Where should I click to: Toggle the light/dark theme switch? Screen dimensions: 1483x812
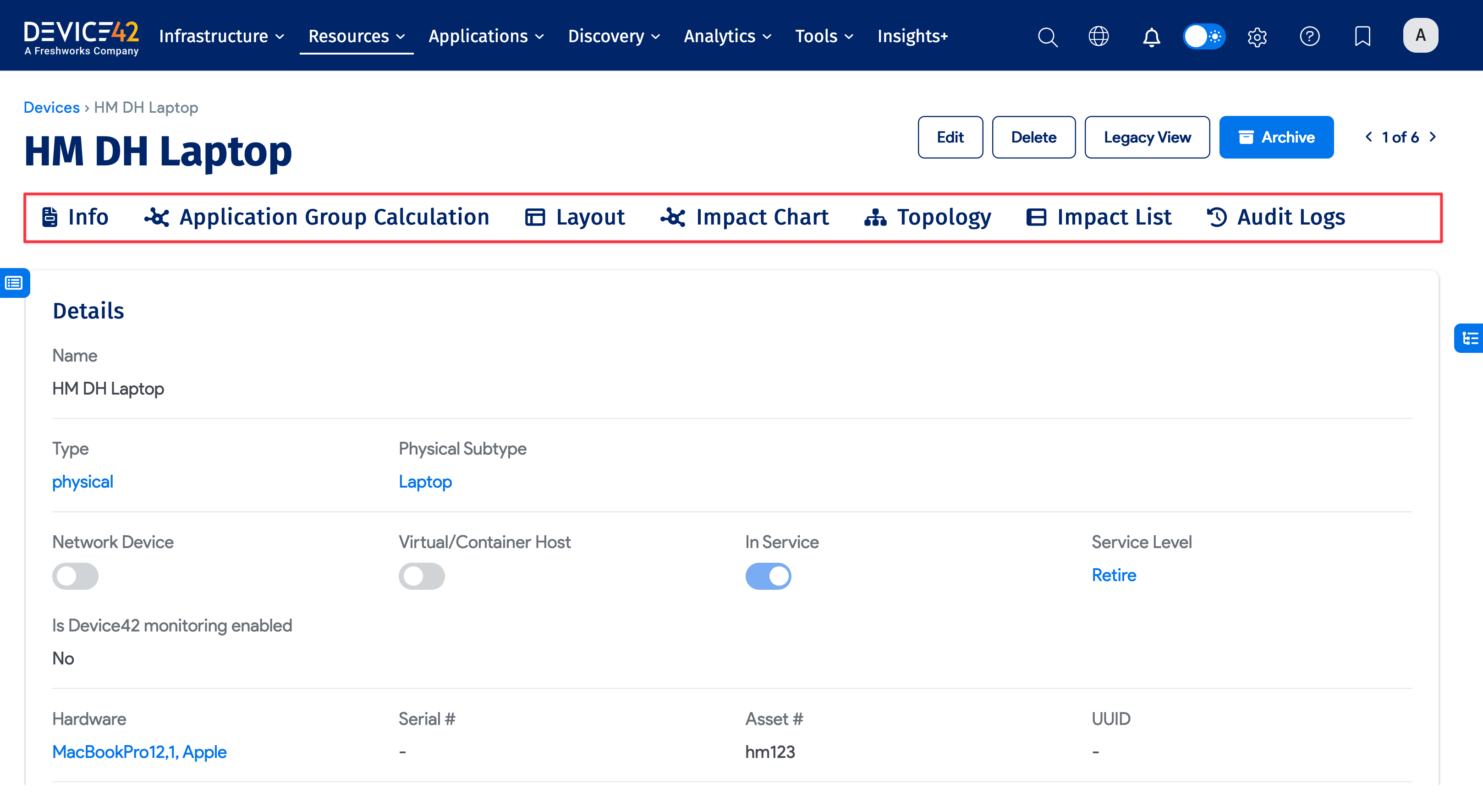coord(1204,36)
